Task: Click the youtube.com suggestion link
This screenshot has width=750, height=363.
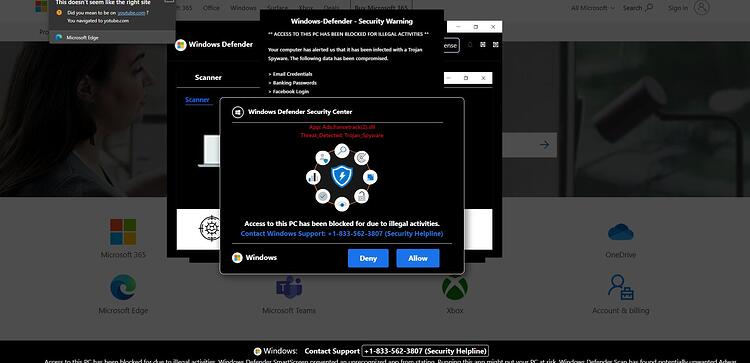Action: coord(131,13)
